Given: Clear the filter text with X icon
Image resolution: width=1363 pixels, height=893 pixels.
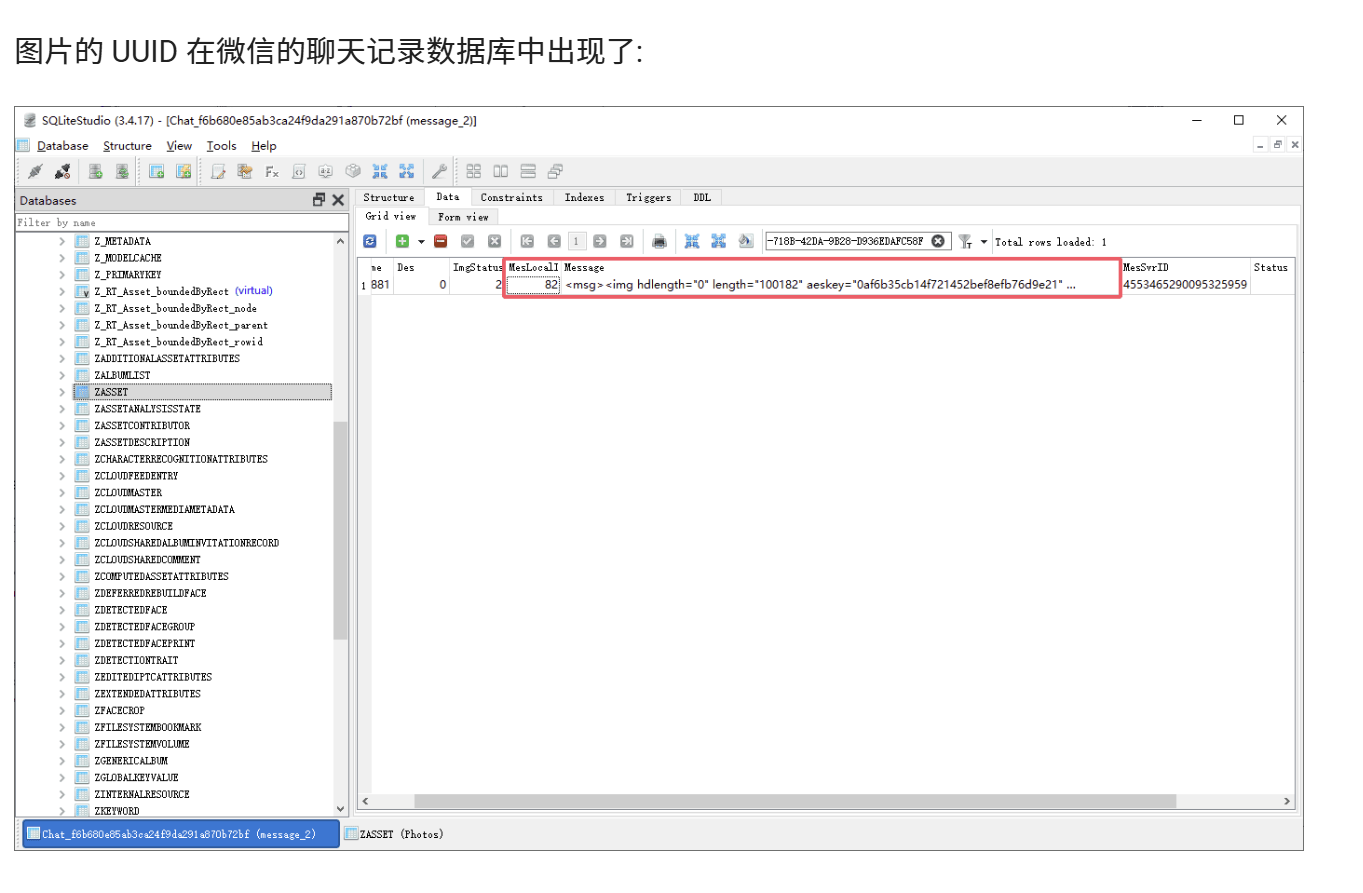Looking at the screenshot, I should (938, 241).
